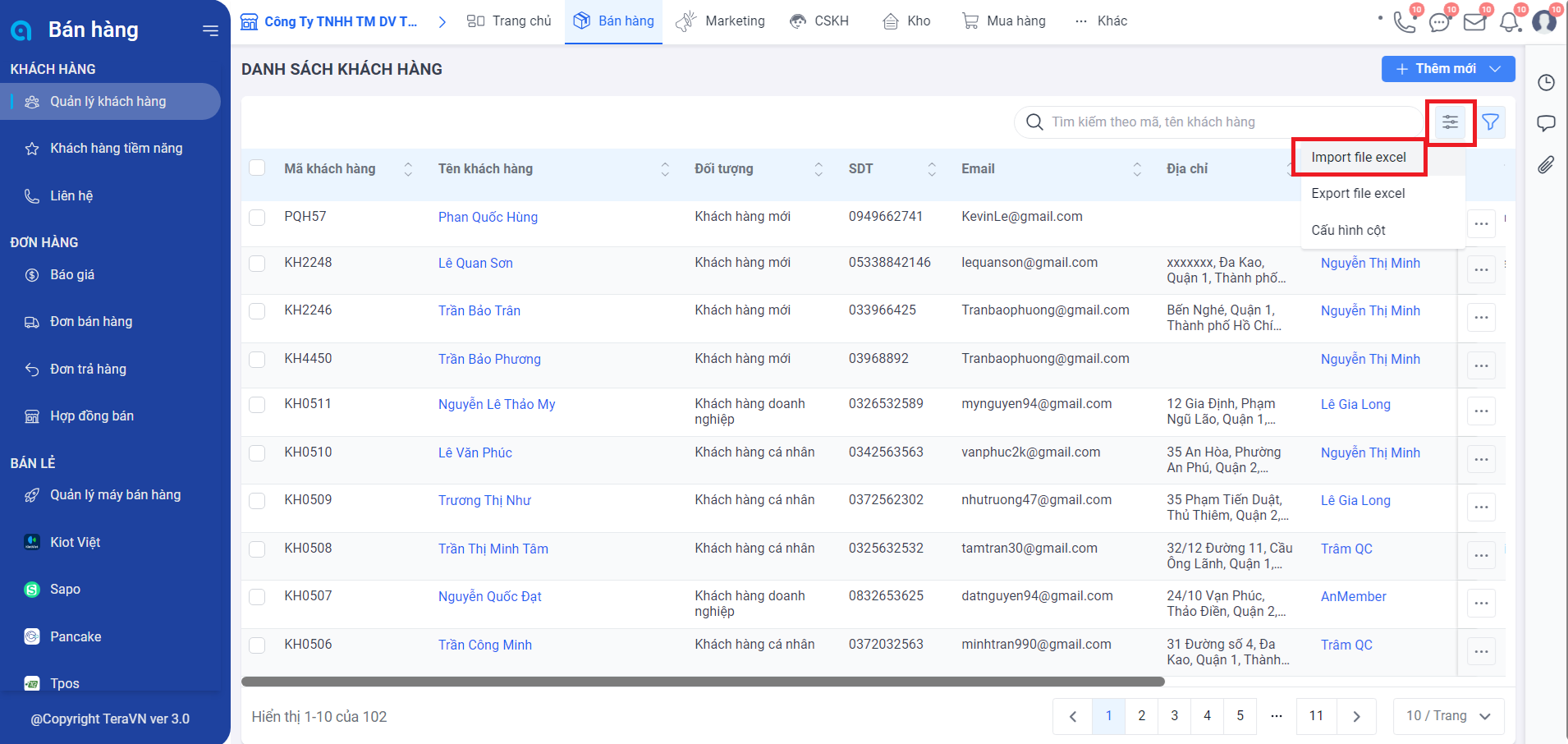Open the table settings sliders icon
Image resolution: width=1568 pixels, height=744 pixels.
1451,122
